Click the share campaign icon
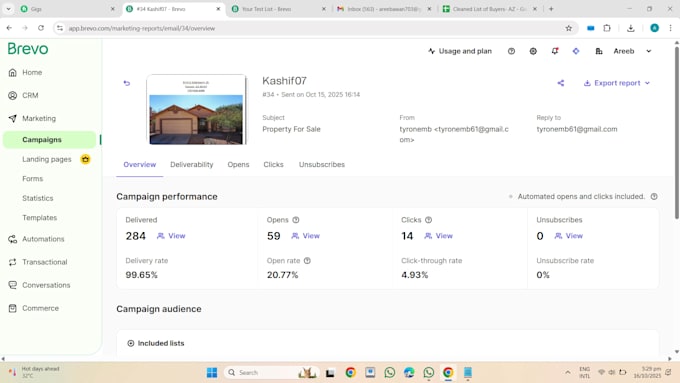The width and height of the screenshot is (680, 383). pyautogui.click(x=561, y=83)
